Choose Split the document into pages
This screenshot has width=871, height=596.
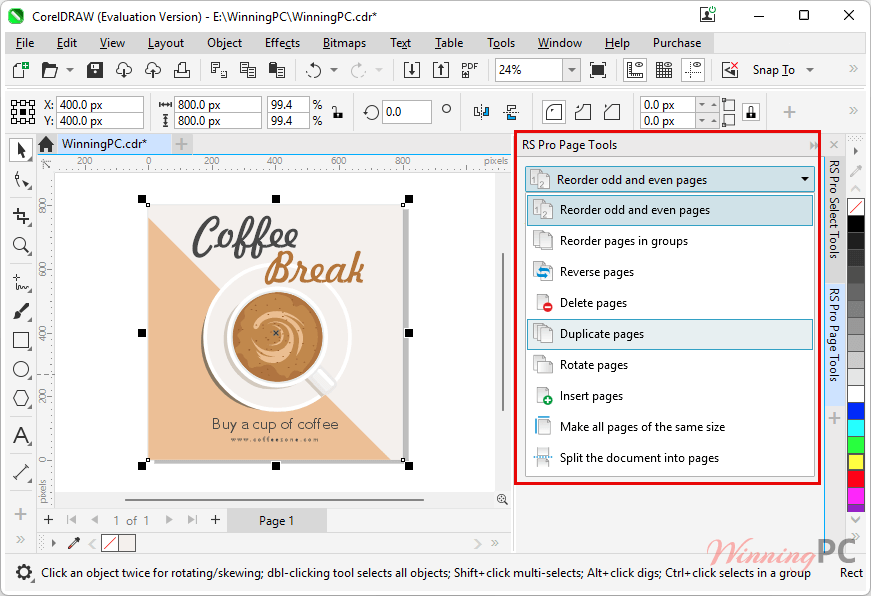click(x=670, y=458)
